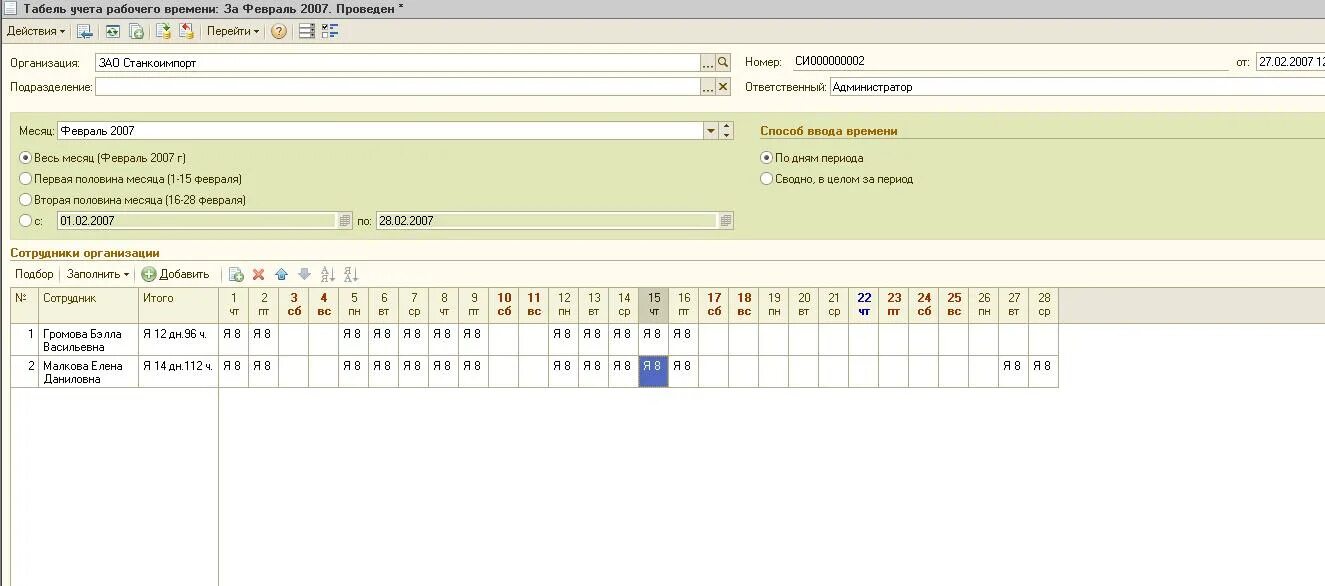Click Громова's empty cell on day 19
The image size is (1325, 586).
click(774, 340)
